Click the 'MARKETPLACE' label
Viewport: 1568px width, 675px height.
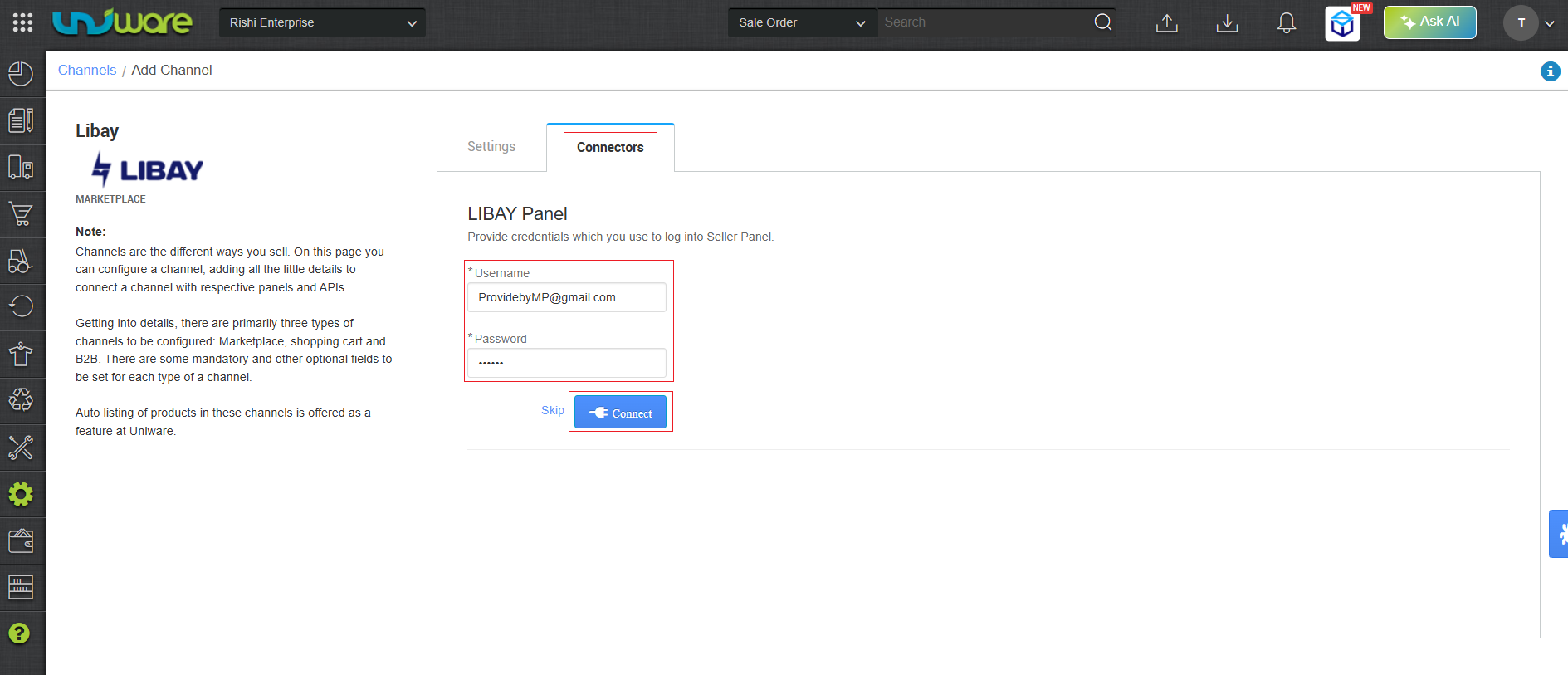[110, 199]
